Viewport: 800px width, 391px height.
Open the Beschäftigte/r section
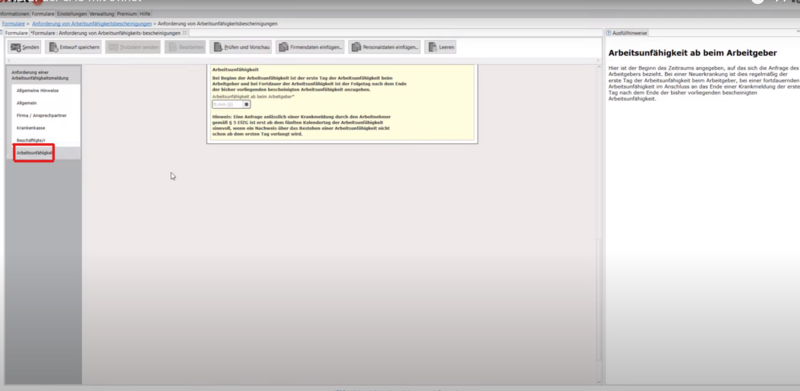point(31,140)
